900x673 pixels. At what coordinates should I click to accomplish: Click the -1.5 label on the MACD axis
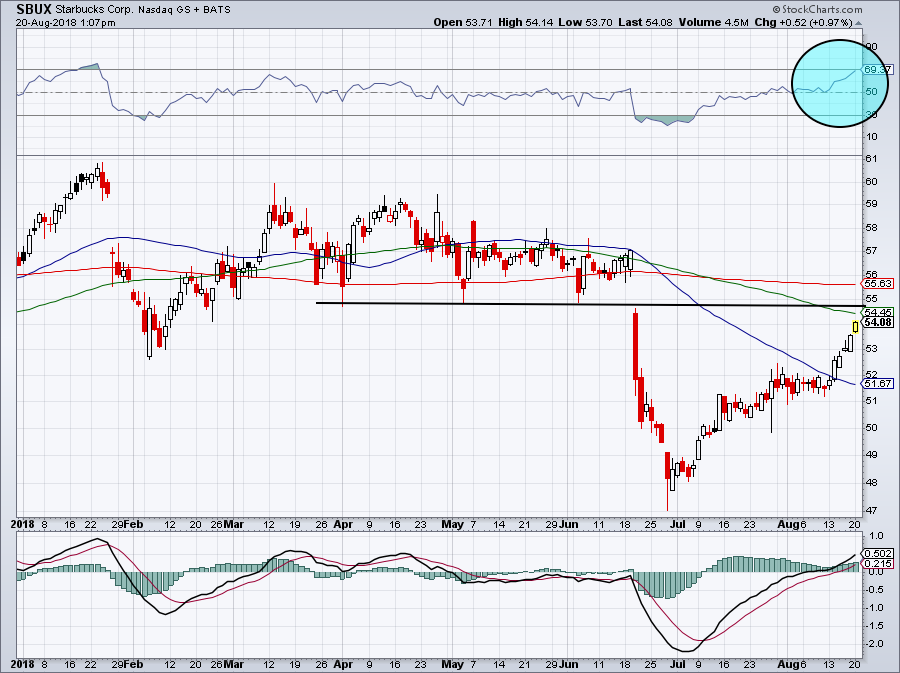(876, 626)
